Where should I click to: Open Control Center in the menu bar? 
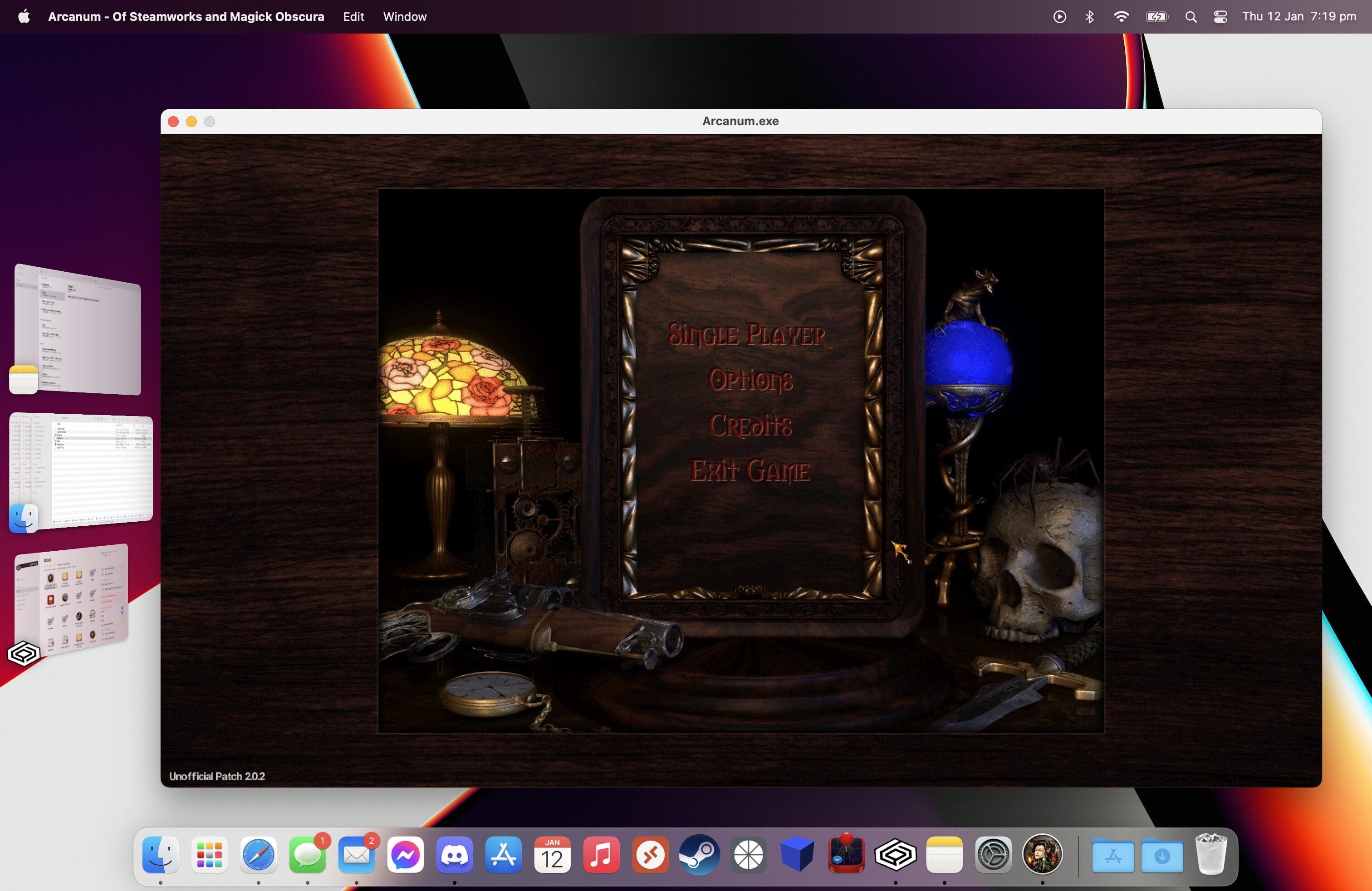[x=1220, y=17]
